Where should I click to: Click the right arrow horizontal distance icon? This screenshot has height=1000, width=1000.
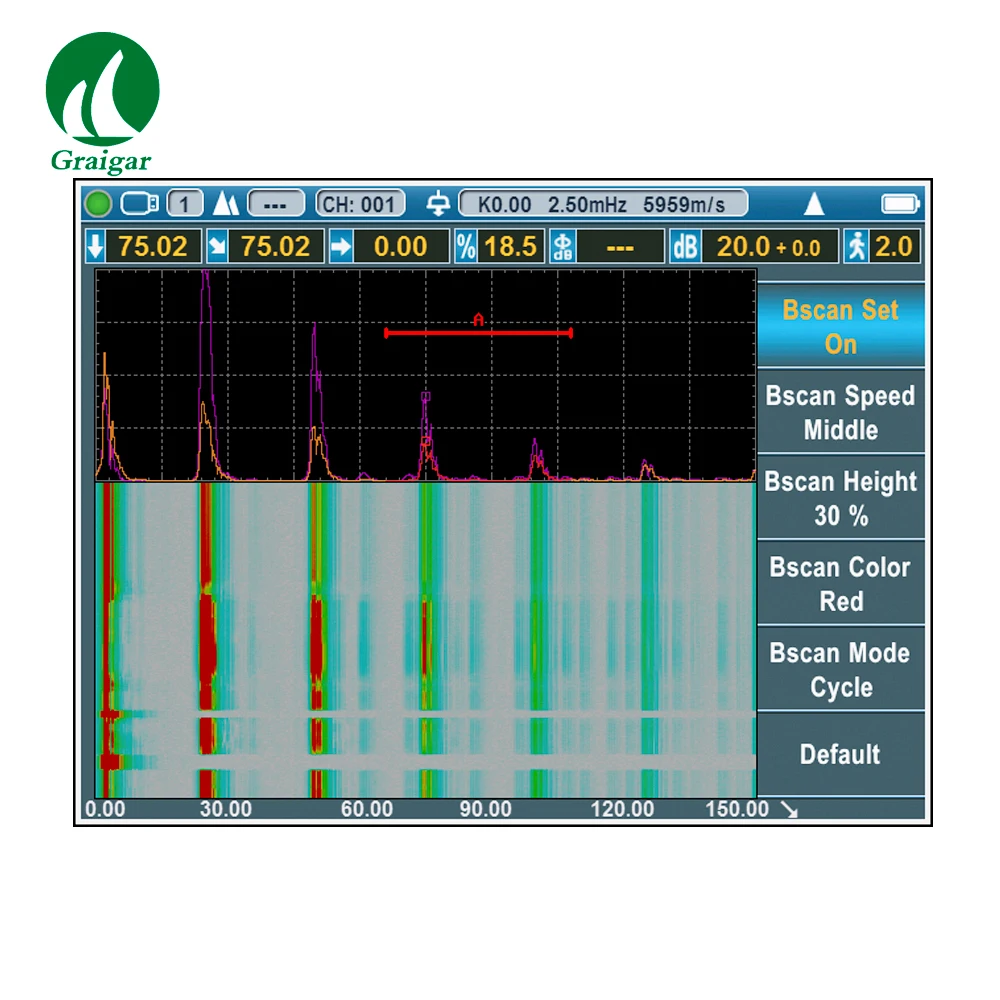[341, 246]
